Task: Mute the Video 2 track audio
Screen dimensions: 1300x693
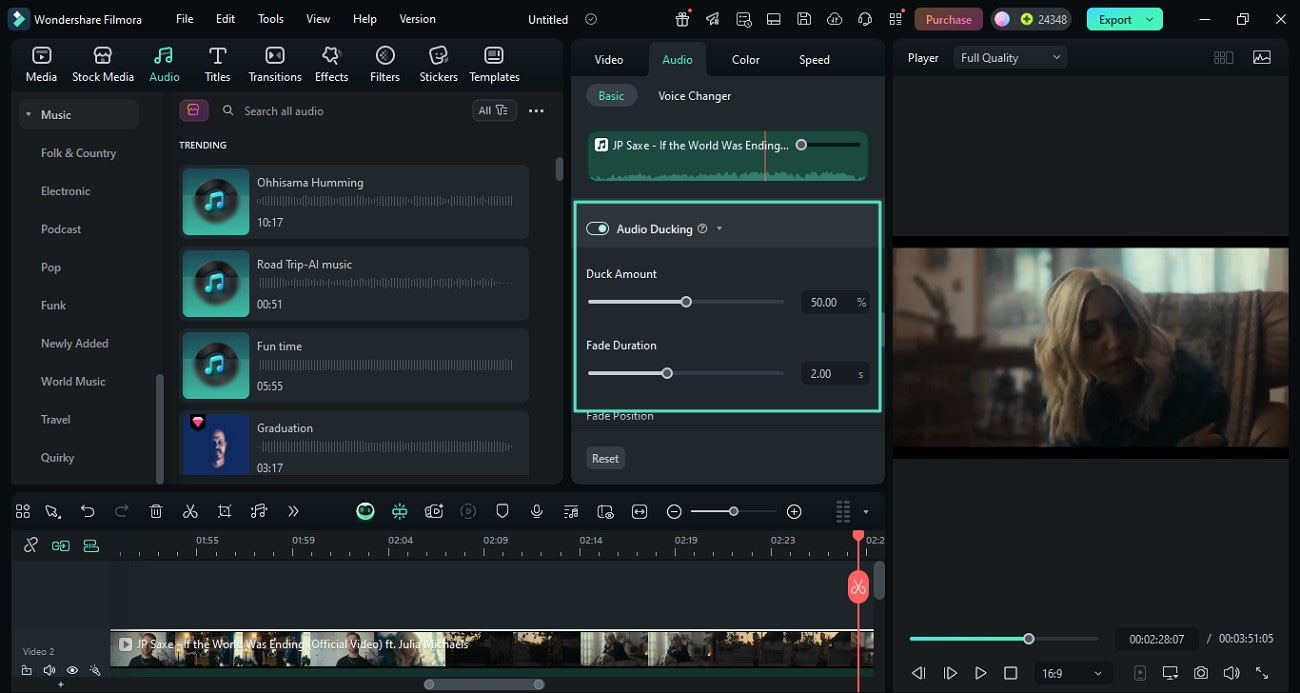Action: pos(49,670)
